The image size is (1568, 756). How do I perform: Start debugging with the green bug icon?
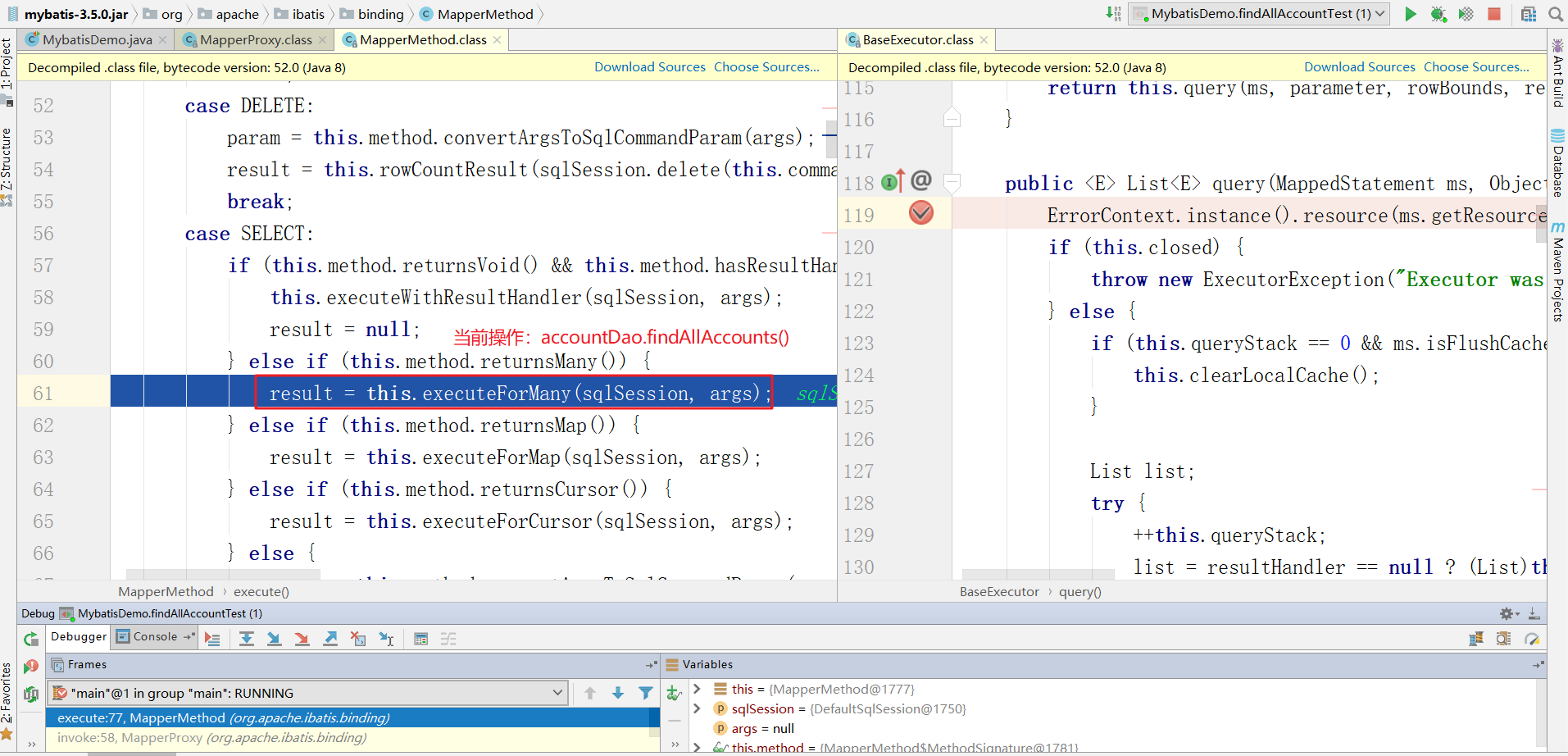[x=1438, y=14]
